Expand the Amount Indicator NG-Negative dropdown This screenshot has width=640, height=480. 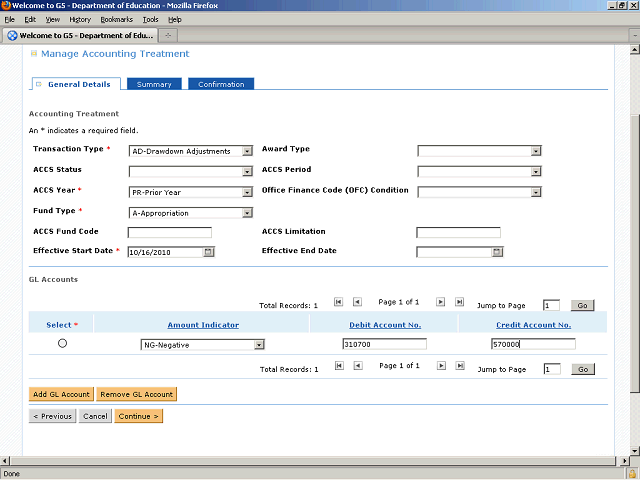(258, 345)
